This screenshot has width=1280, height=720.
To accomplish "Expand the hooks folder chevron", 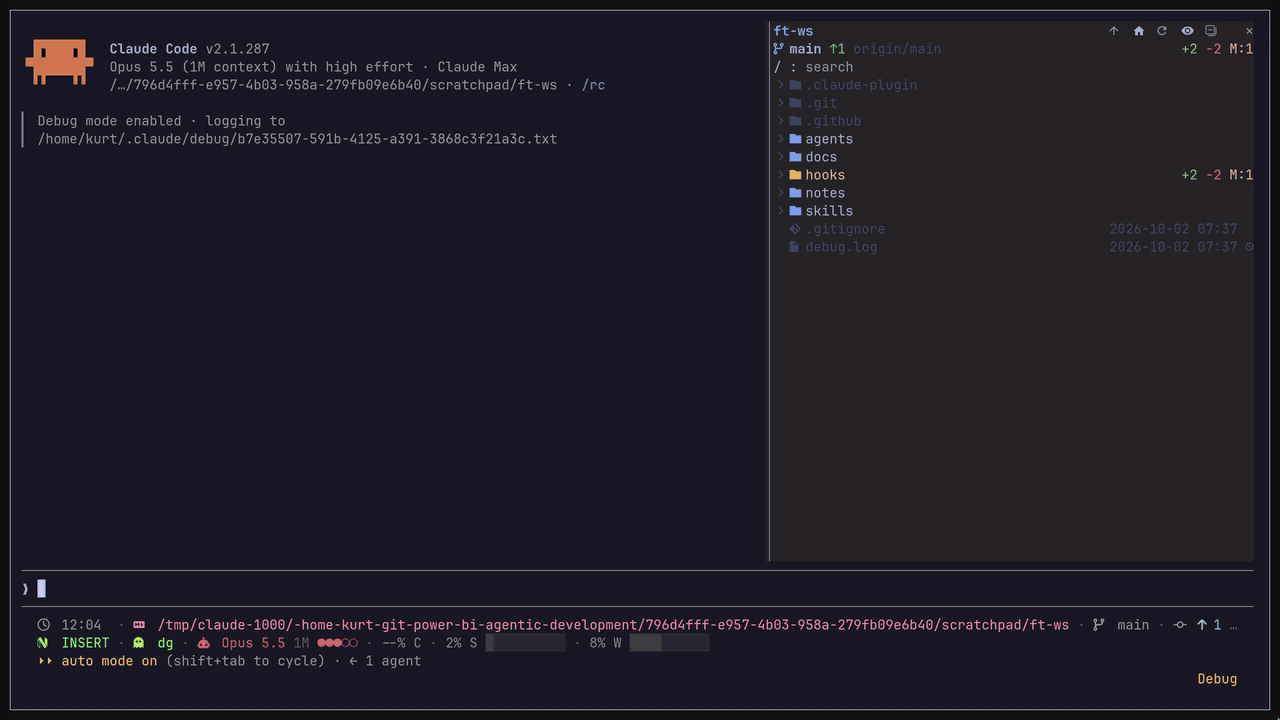I will point(780,175).
